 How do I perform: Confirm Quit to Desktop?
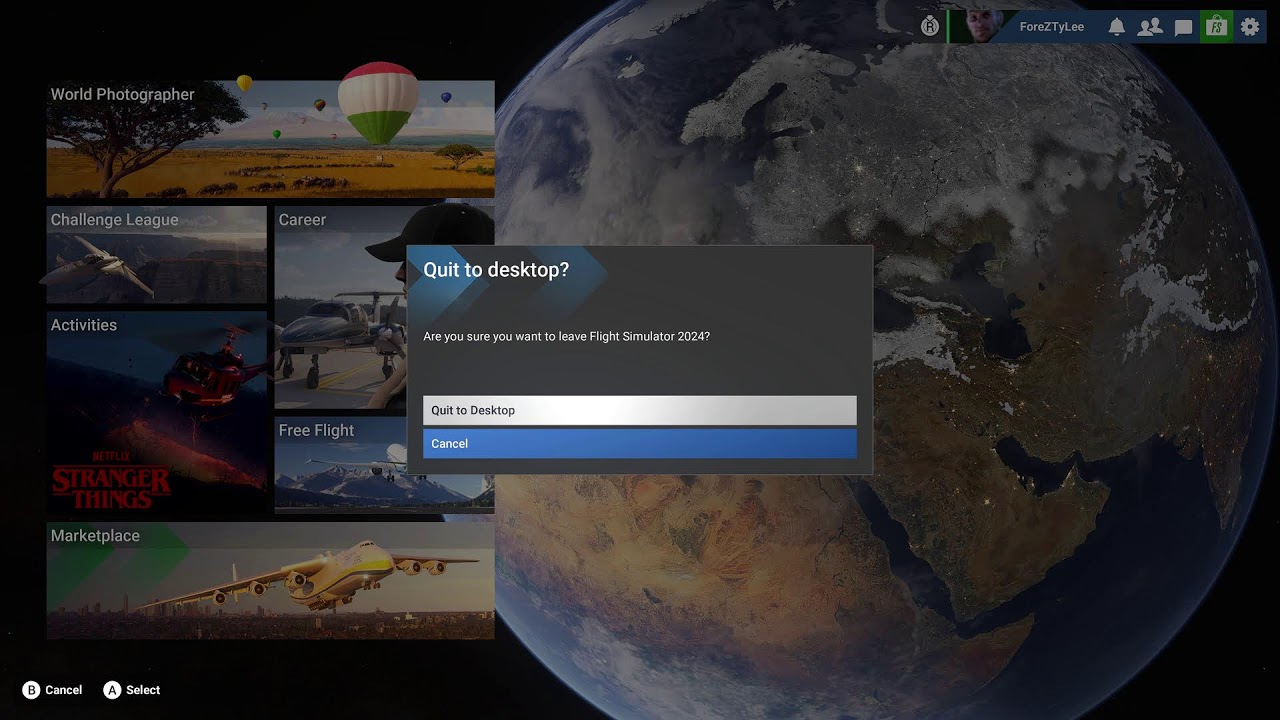[x=640, y=410]
